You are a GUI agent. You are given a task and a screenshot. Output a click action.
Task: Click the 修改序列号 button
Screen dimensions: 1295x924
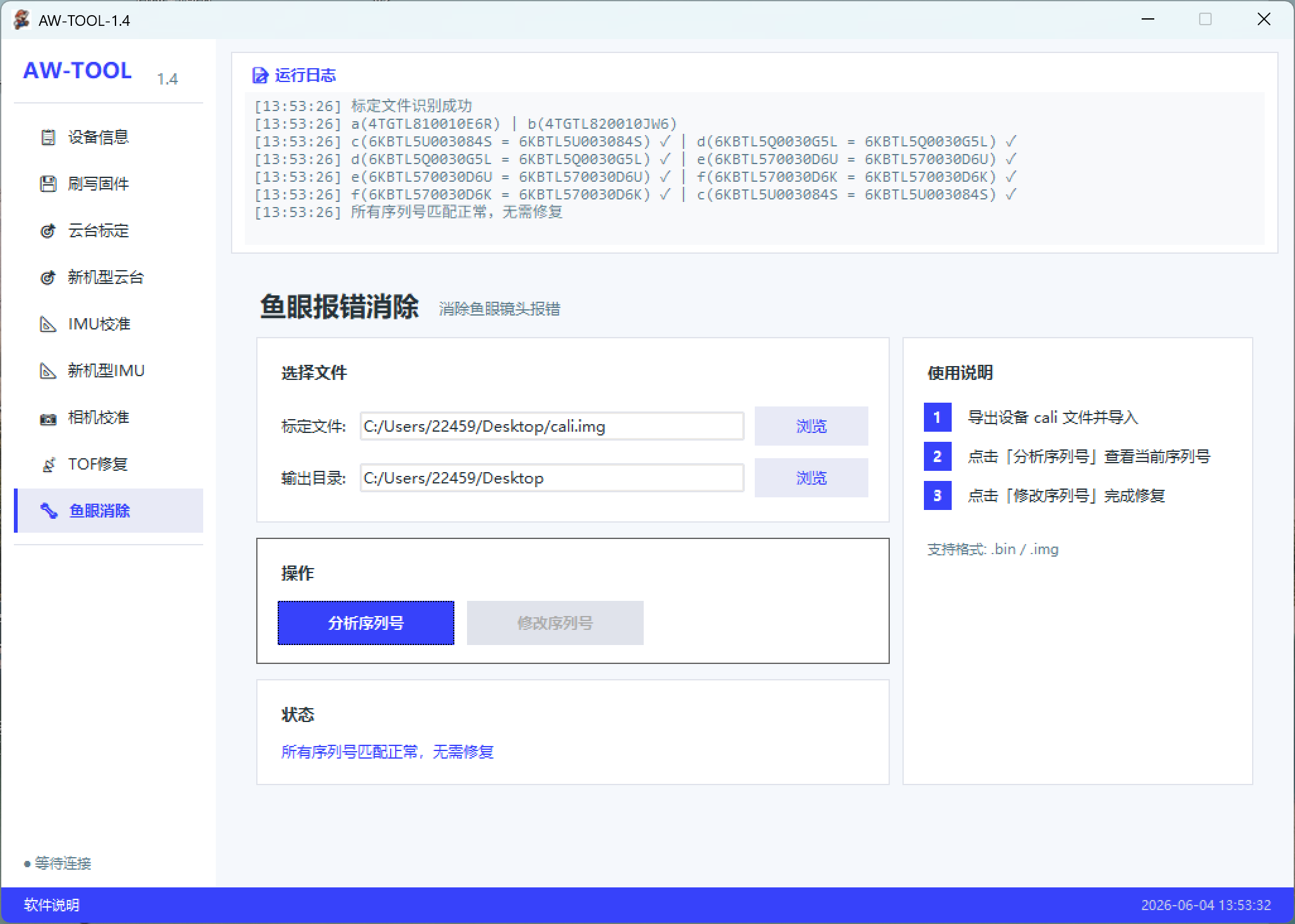[555, 623]
